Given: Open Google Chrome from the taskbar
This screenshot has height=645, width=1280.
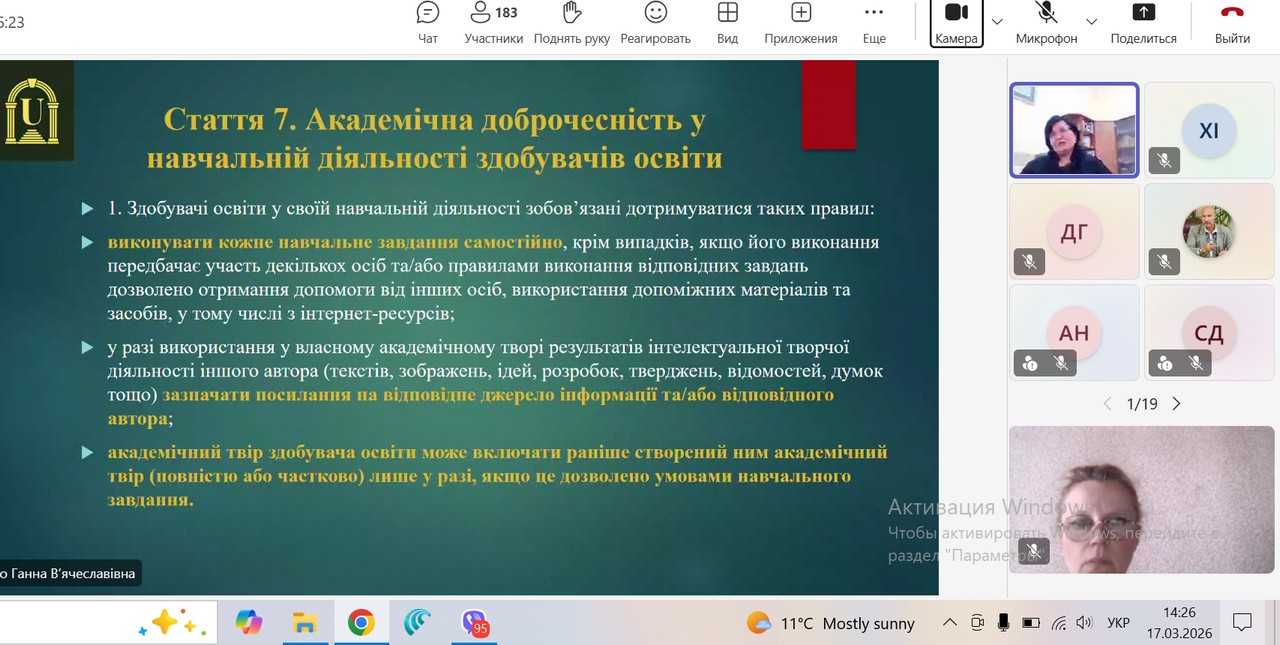Looking at the screenshot, I should click(361, 623).
